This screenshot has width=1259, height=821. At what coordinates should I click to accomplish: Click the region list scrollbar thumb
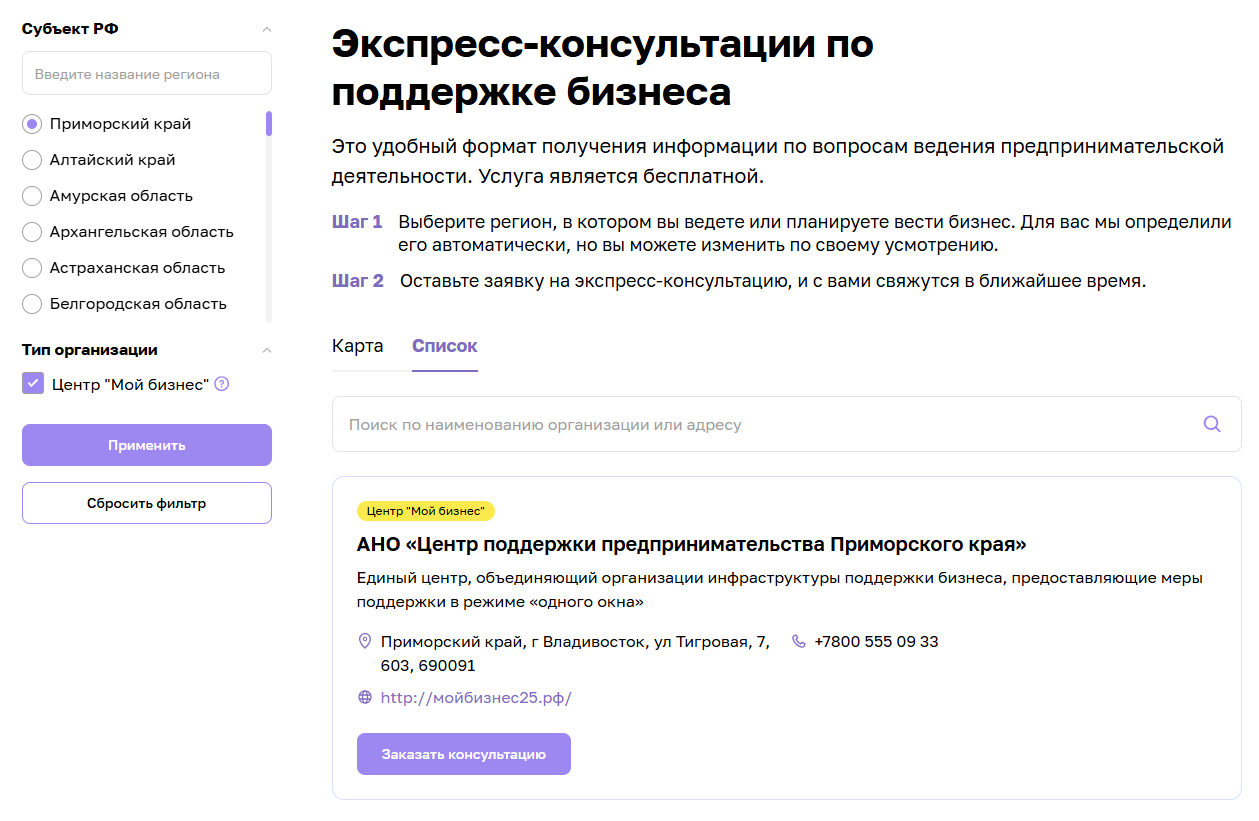[x=269, y=124]
